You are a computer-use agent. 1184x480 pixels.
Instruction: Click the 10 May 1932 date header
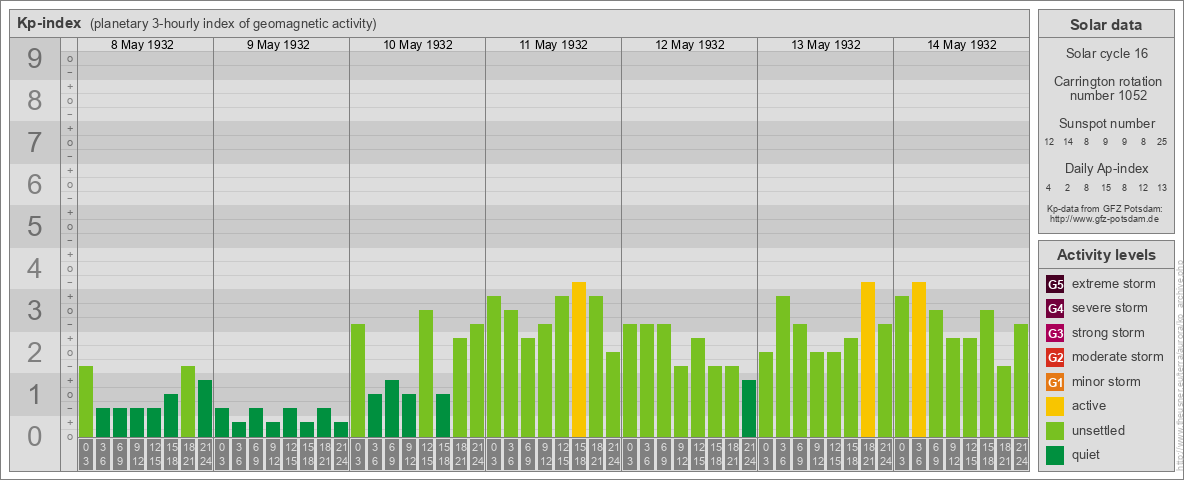coord(418,45)
